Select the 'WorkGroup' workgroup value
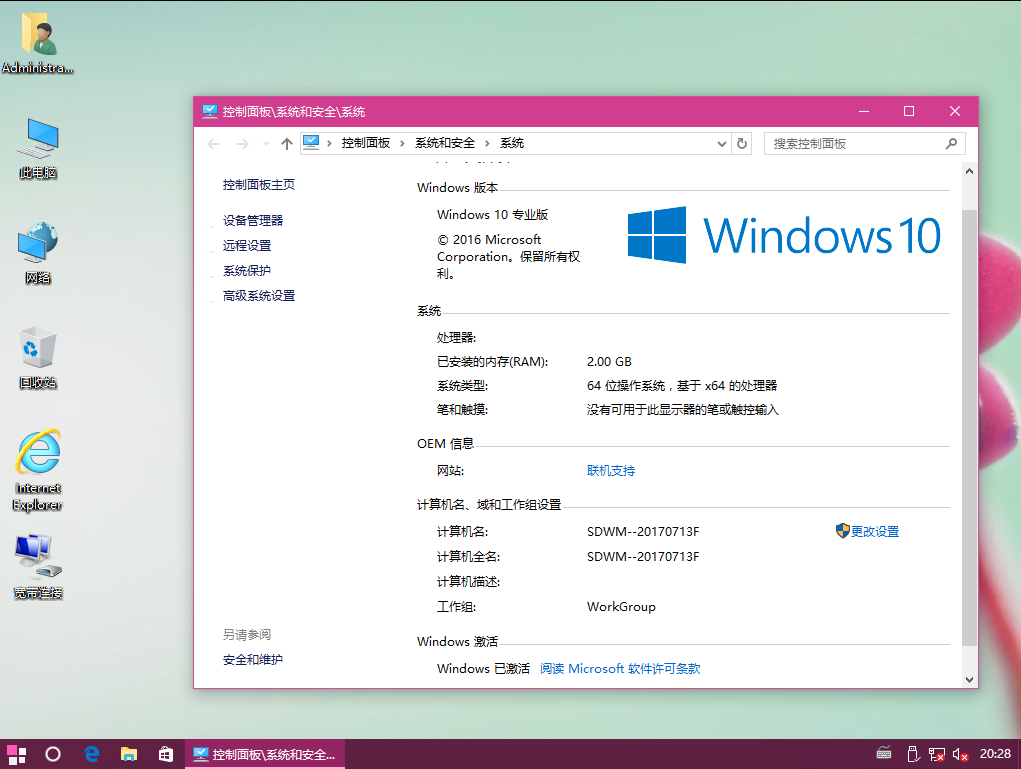This screenshot has height=769, width=1021. coord(621,607)
